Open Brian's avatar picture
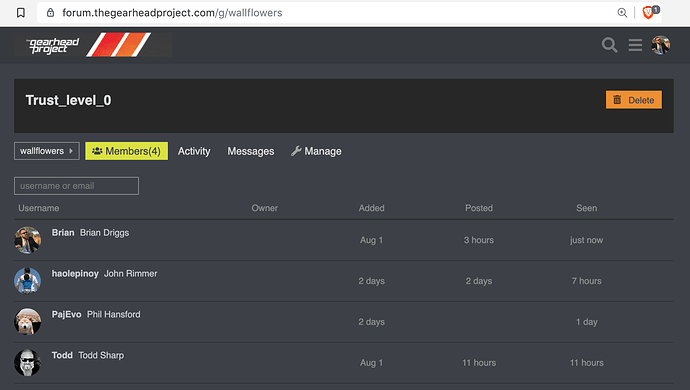 pyautogui.click(x=27, y=240)
